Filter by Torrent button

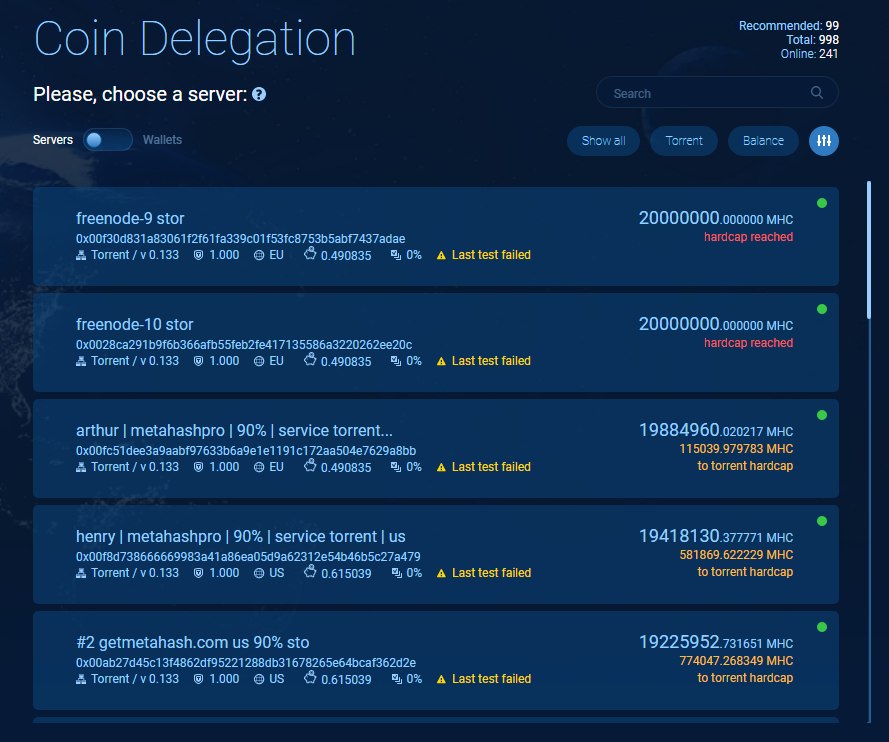[684, 141]
